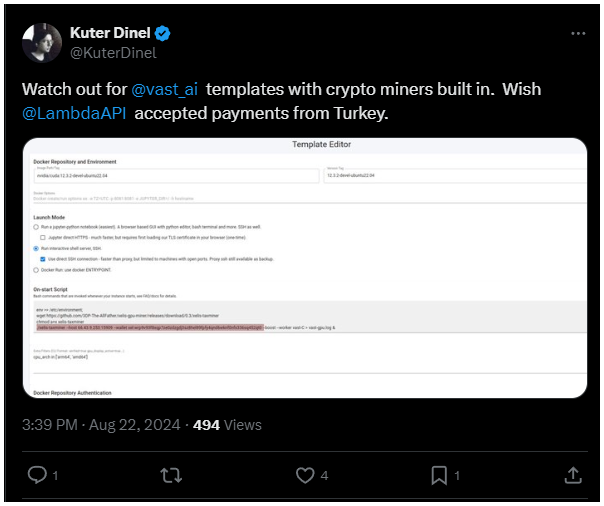Screen dimensions: 604x506
Task: Open the share tweet icon
Action: [x=573, y=475]
